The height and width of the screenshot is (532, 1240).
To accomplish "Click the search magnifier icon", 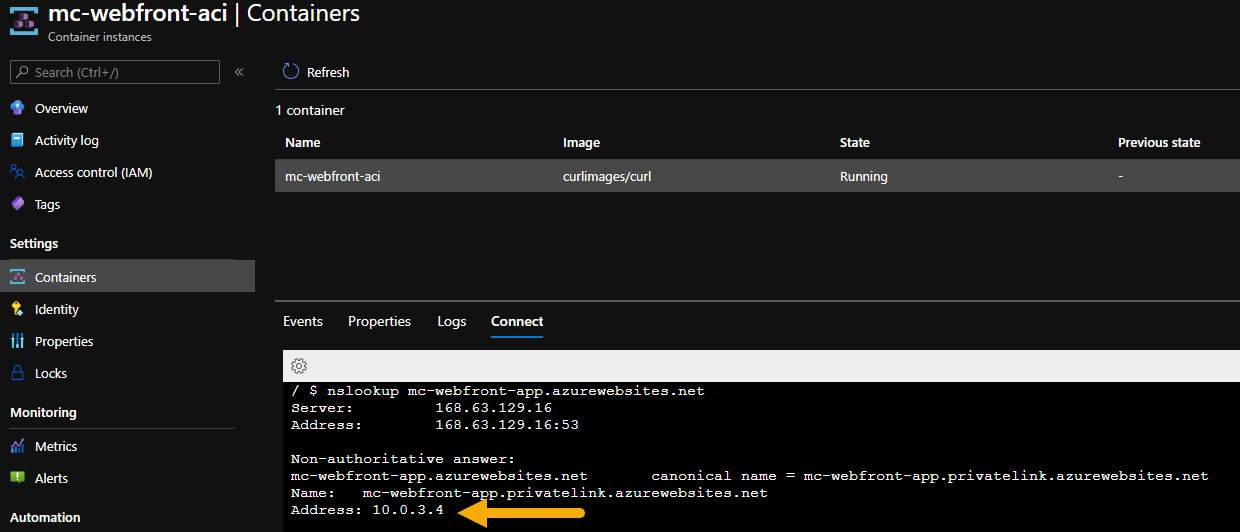I will pyautogui.click(x=22, y=72).
